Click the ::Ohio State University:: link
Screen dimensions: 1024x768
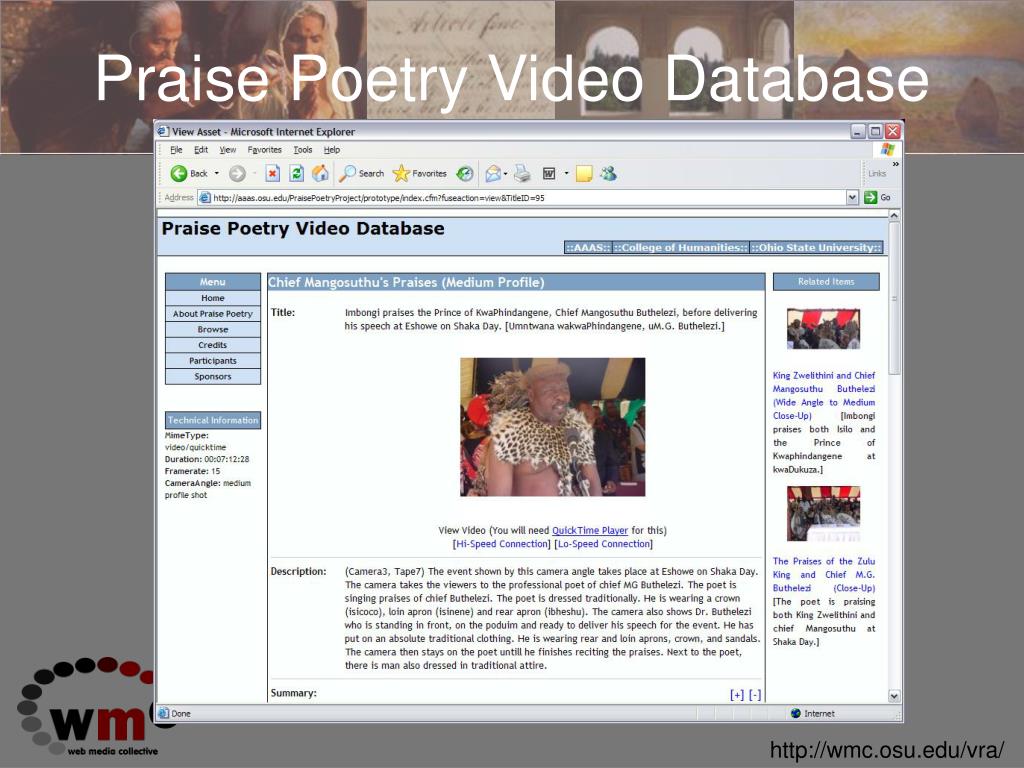(816, 248)
